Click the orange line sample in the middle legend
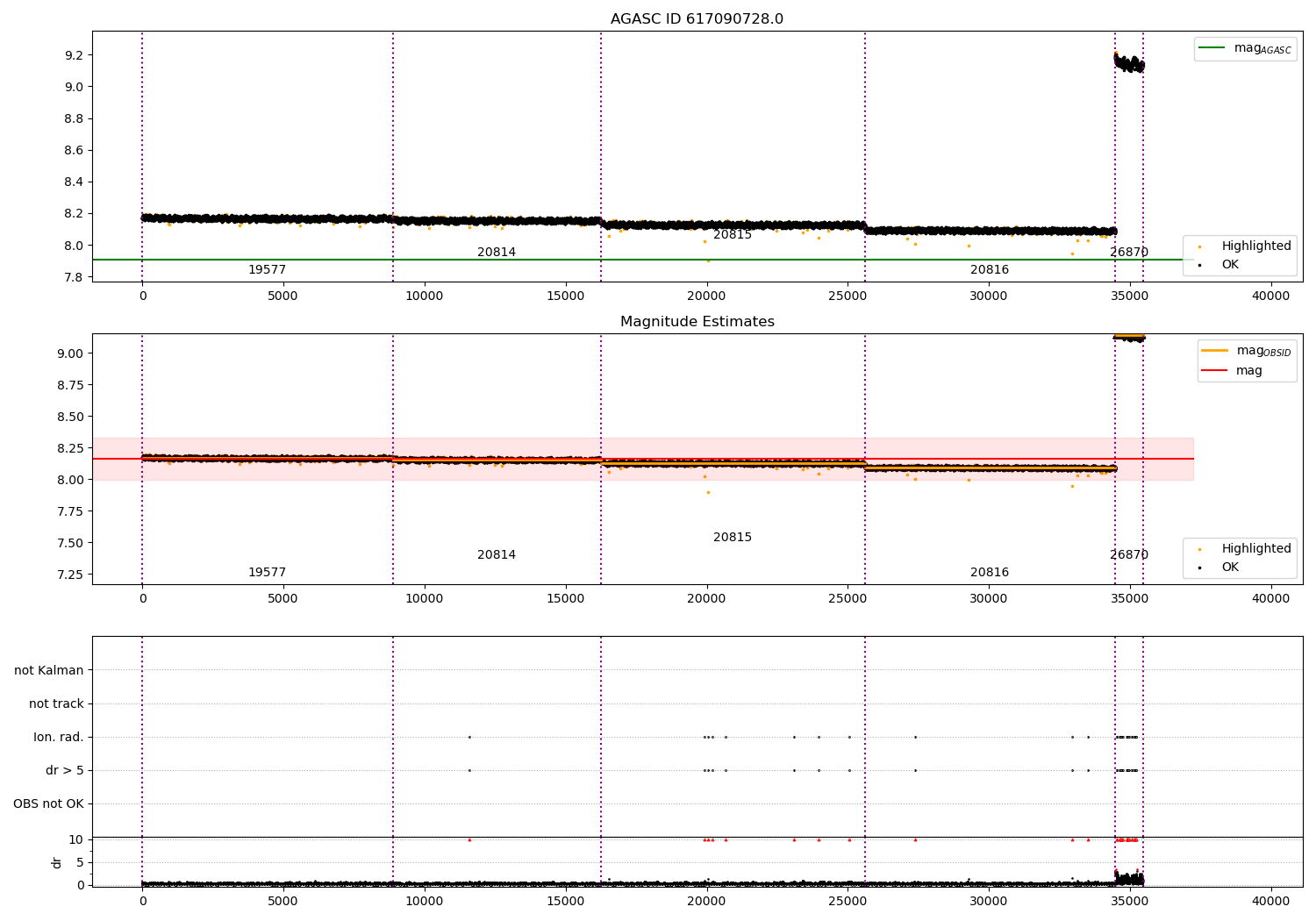Screen dimensions: 1316x921 [1214, 350]
